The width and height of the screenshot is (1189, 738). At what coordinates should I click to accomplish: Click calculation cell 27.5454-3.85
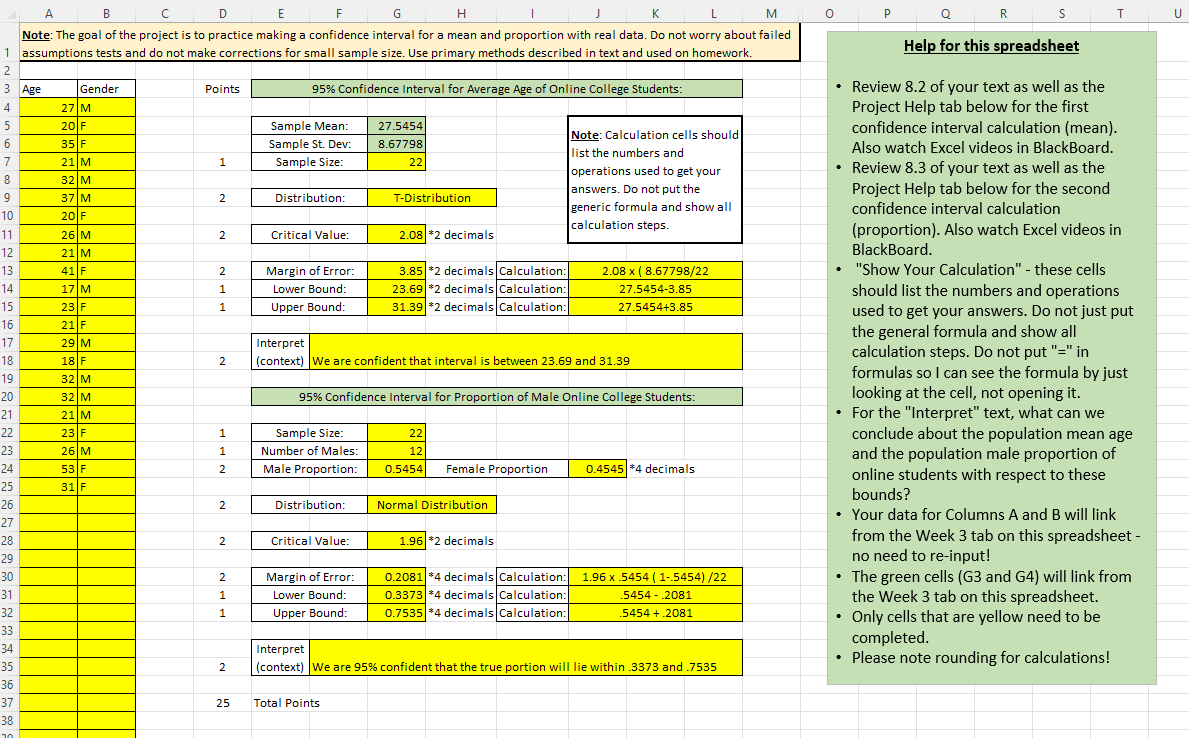click(655, 289)
